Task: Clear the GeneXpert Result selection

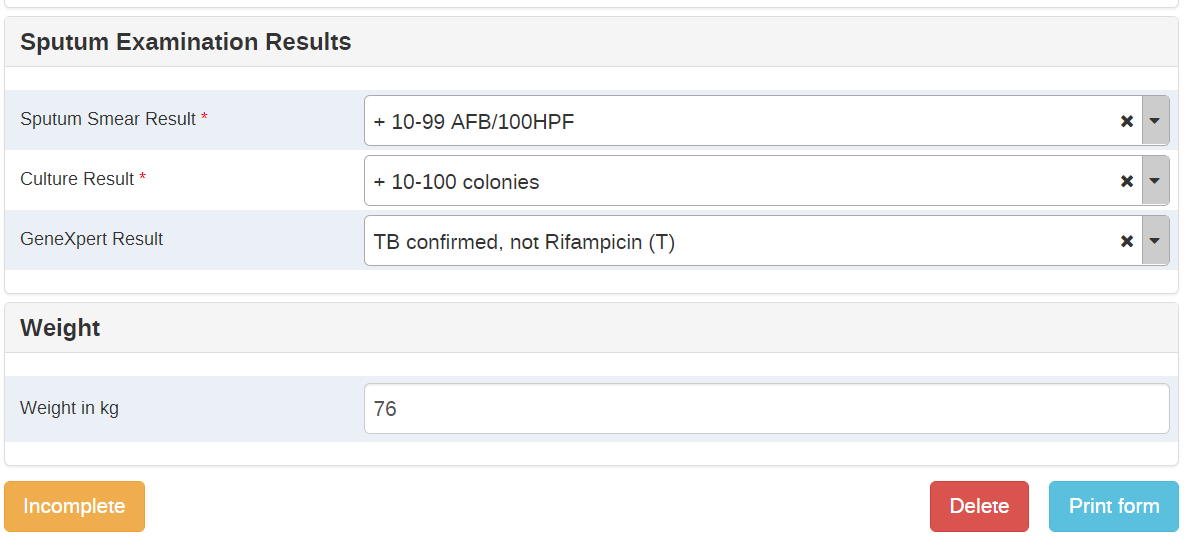Action: pyautogui.click(x=1127, y=241)
